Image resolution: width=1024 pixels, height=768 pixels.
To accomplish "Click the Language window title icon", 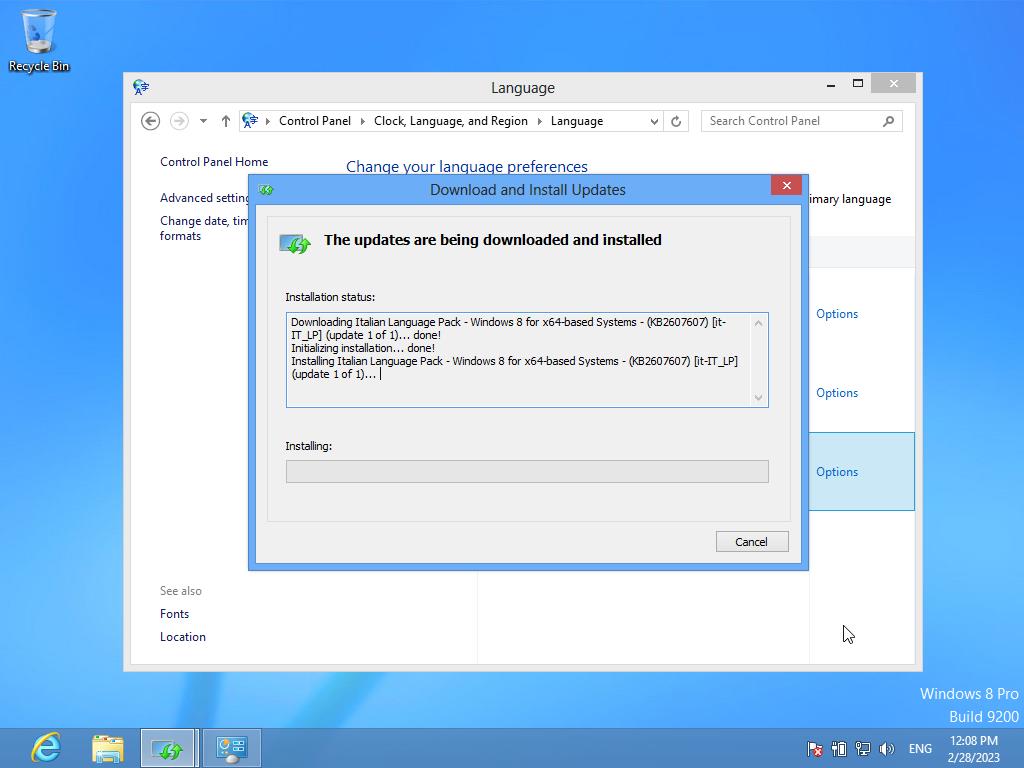I will pos(141,87).
